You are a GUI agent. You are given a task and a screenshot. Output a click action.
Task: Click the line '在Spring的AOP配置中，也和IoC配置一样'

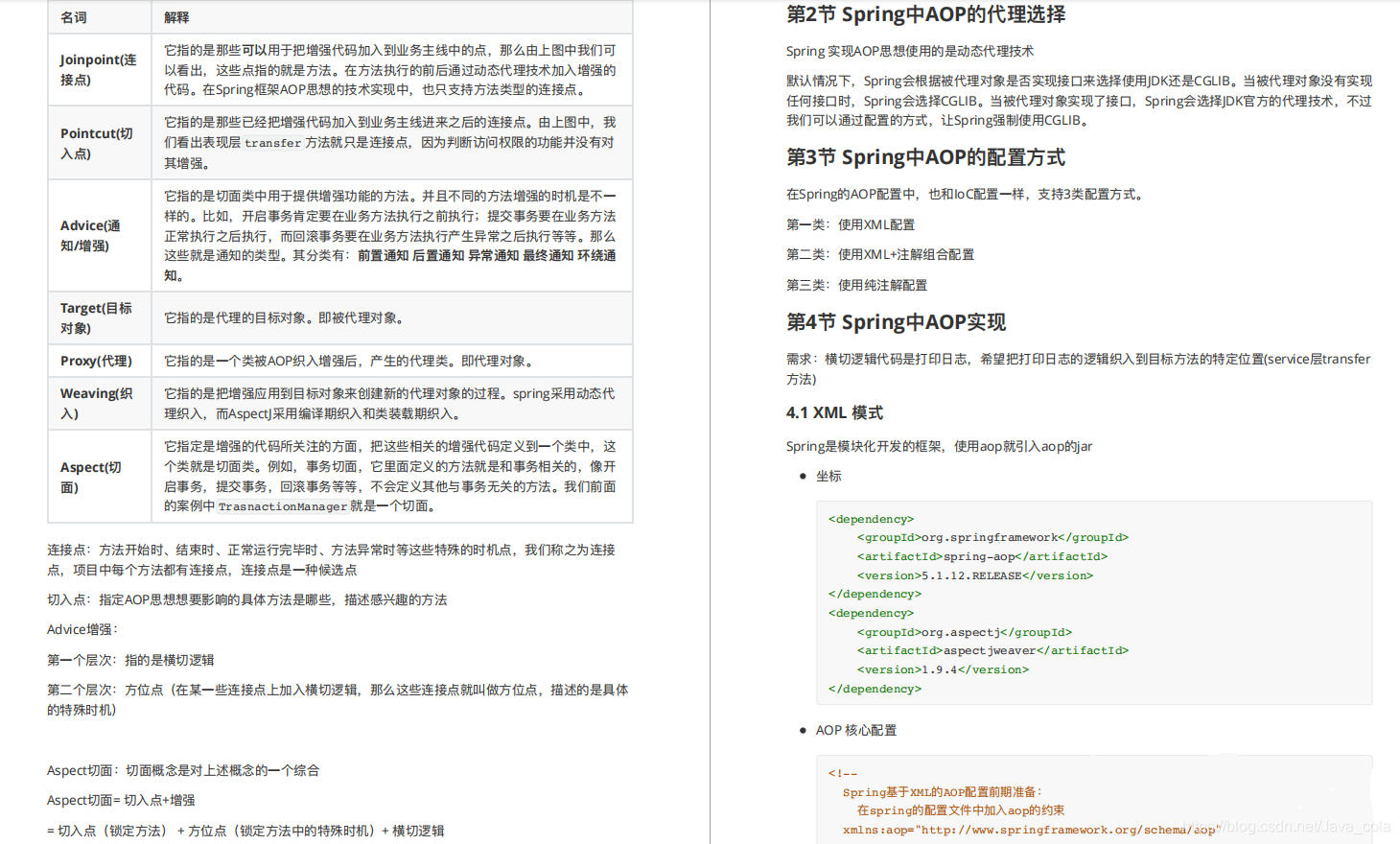[x=965, y=194]
